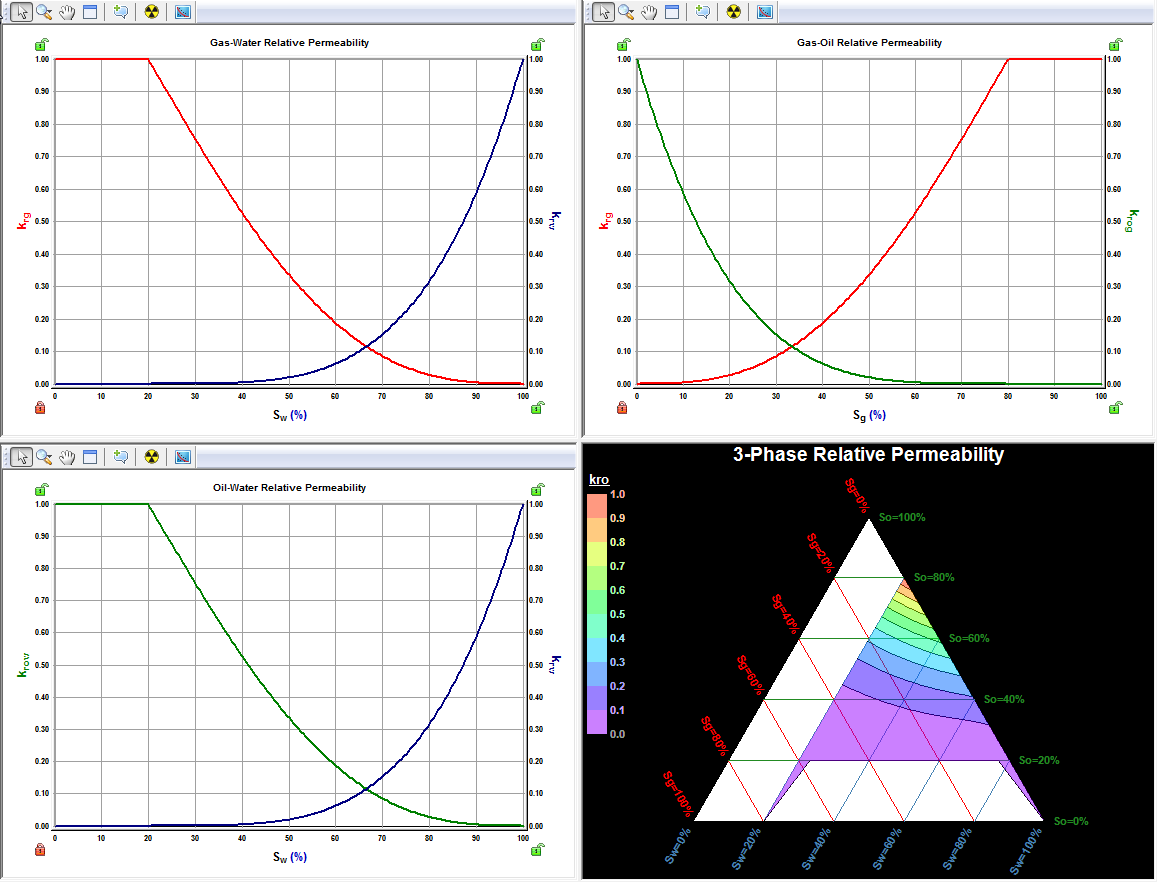Activate the zoom magnifier in Gas-Water toolbar
The image size is (1157, 882).
tap(43, 12)
